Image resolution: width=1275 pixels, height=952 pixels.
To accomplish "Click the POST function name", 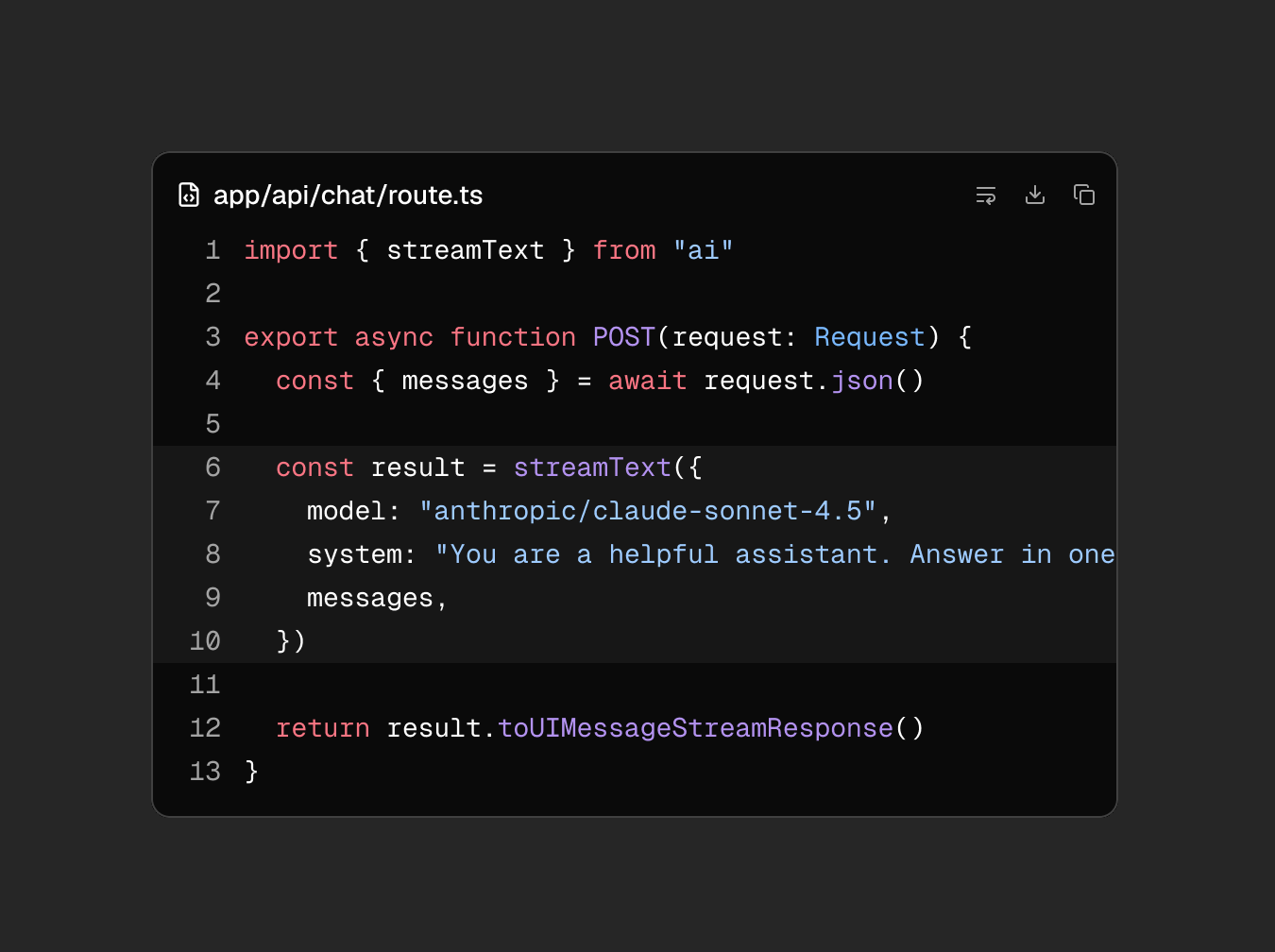I will pos(624,337).
